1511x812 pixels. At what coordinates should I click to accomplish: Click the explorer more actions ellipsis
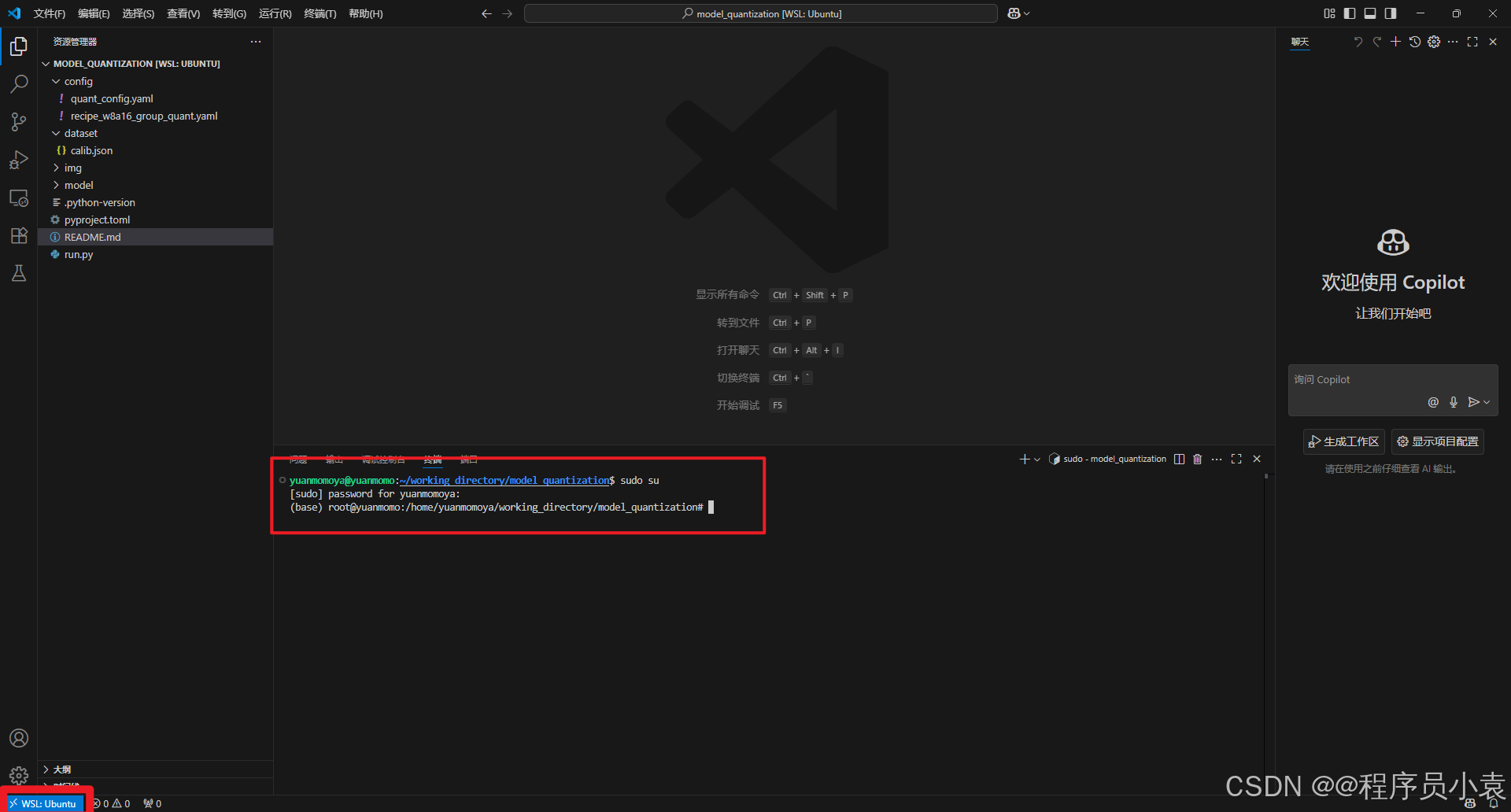pos(256,42)
